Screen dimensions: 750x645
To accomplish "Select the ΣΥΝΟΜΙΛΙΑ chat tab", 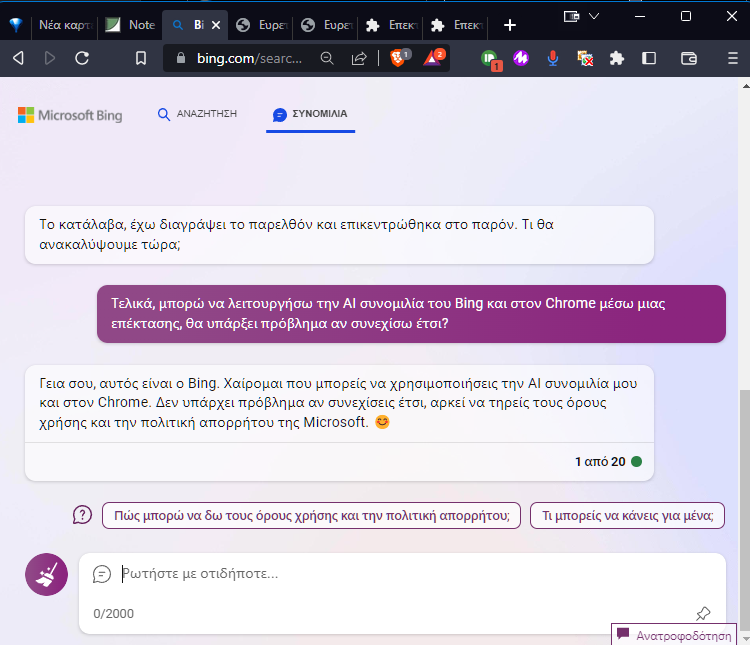I will [x=310, y=114].
